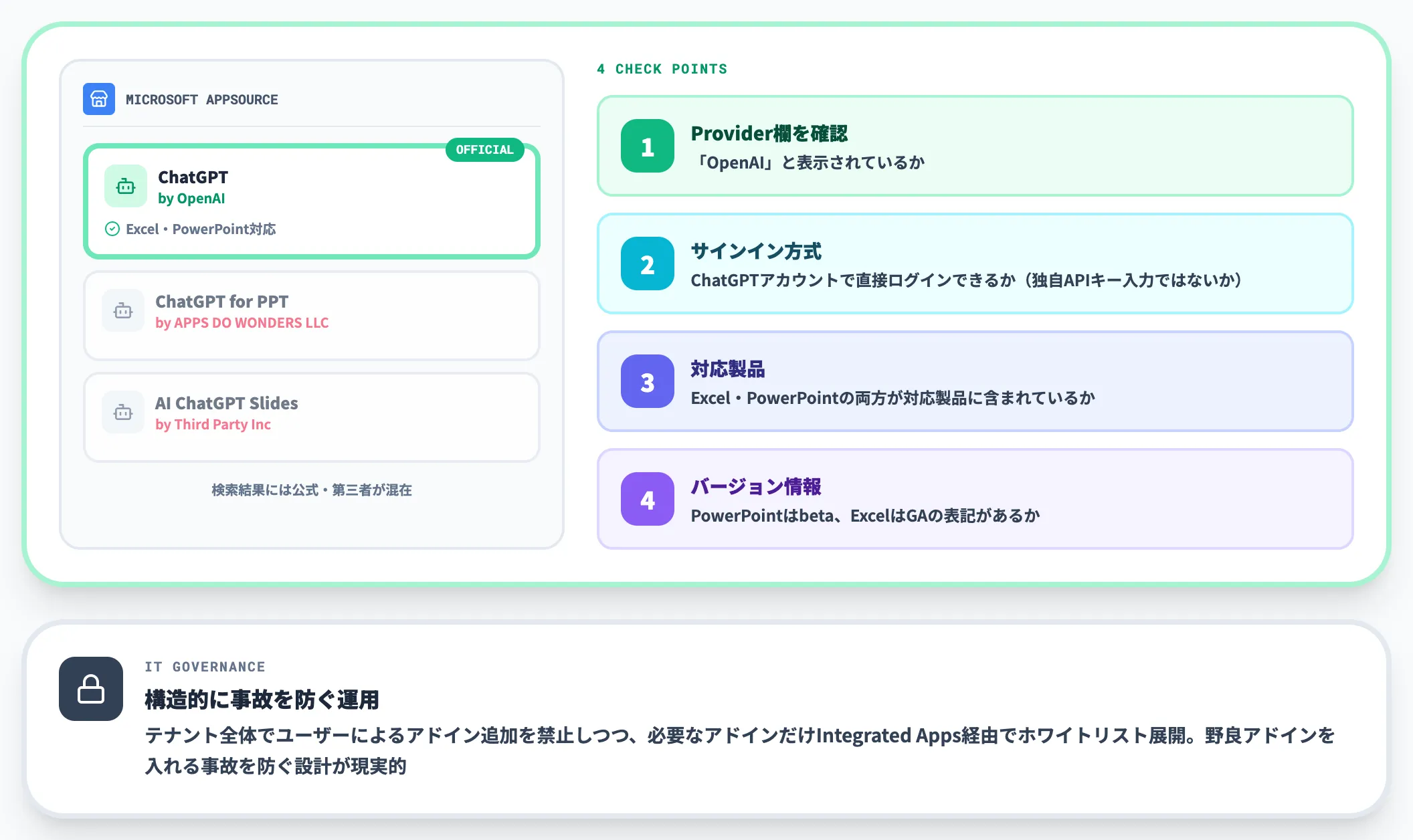
Task: Click the PowerPointはbeta、ExcelはGA description
Action: click(865, 516)
